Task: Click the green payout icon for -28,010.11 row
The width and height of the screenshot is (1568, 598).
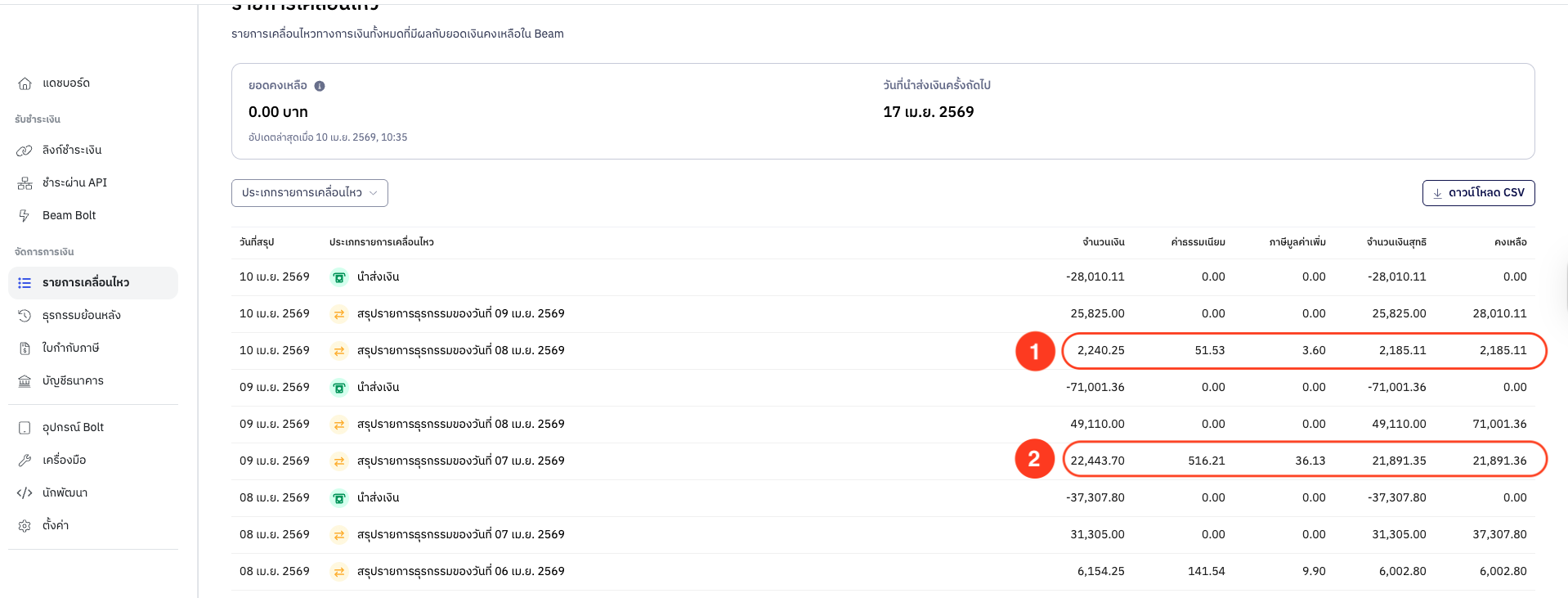Action: 339,277
